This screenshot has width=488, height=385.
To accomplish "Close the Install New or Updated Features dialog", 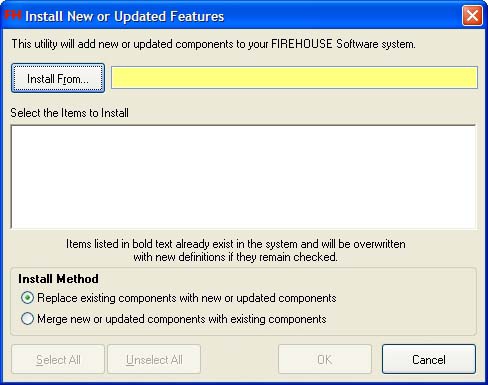I will 472,16.
